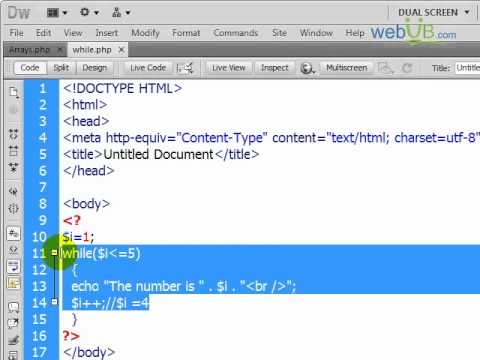Click the "<body>" tag on line 8
This screenshot has width=480, height=360.
87,204
